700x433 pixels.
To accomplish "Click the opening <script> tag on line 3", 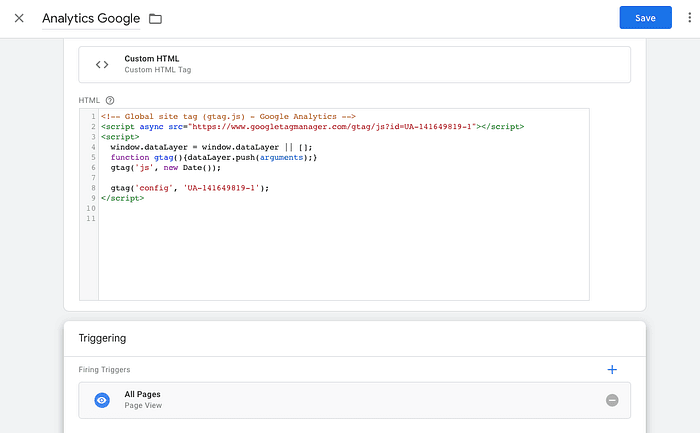I will [120, 137].
